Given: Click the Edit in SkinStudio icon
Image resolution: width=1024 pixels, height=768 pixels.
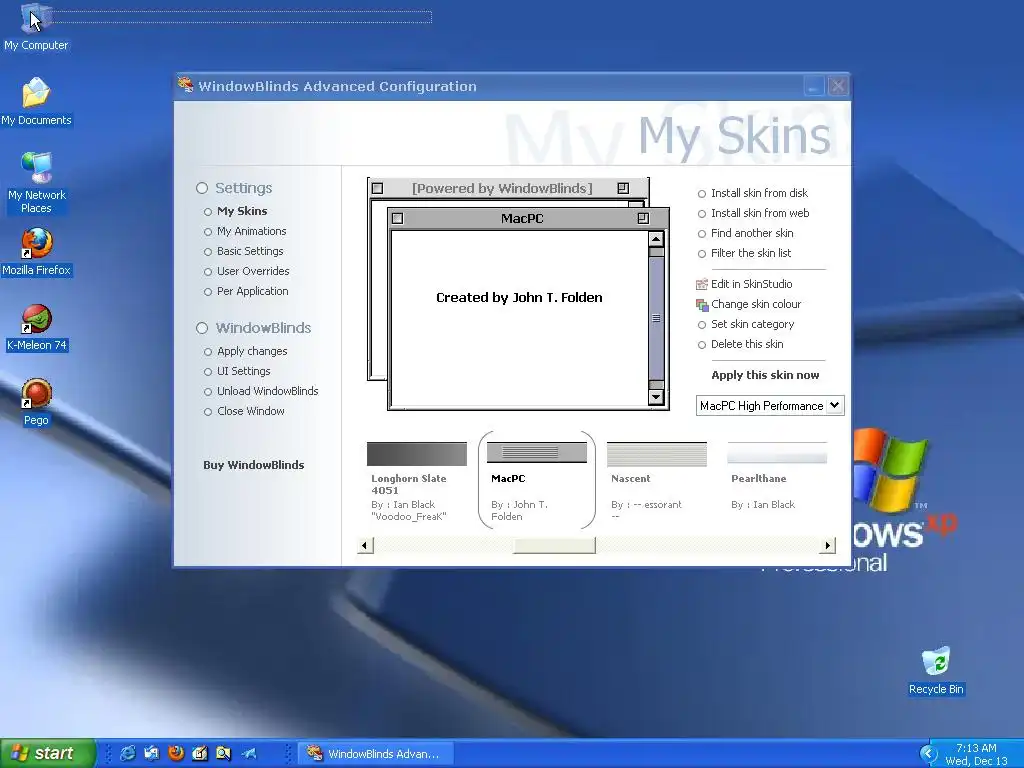Looking at the screenshot, I should tap(702, 284).
